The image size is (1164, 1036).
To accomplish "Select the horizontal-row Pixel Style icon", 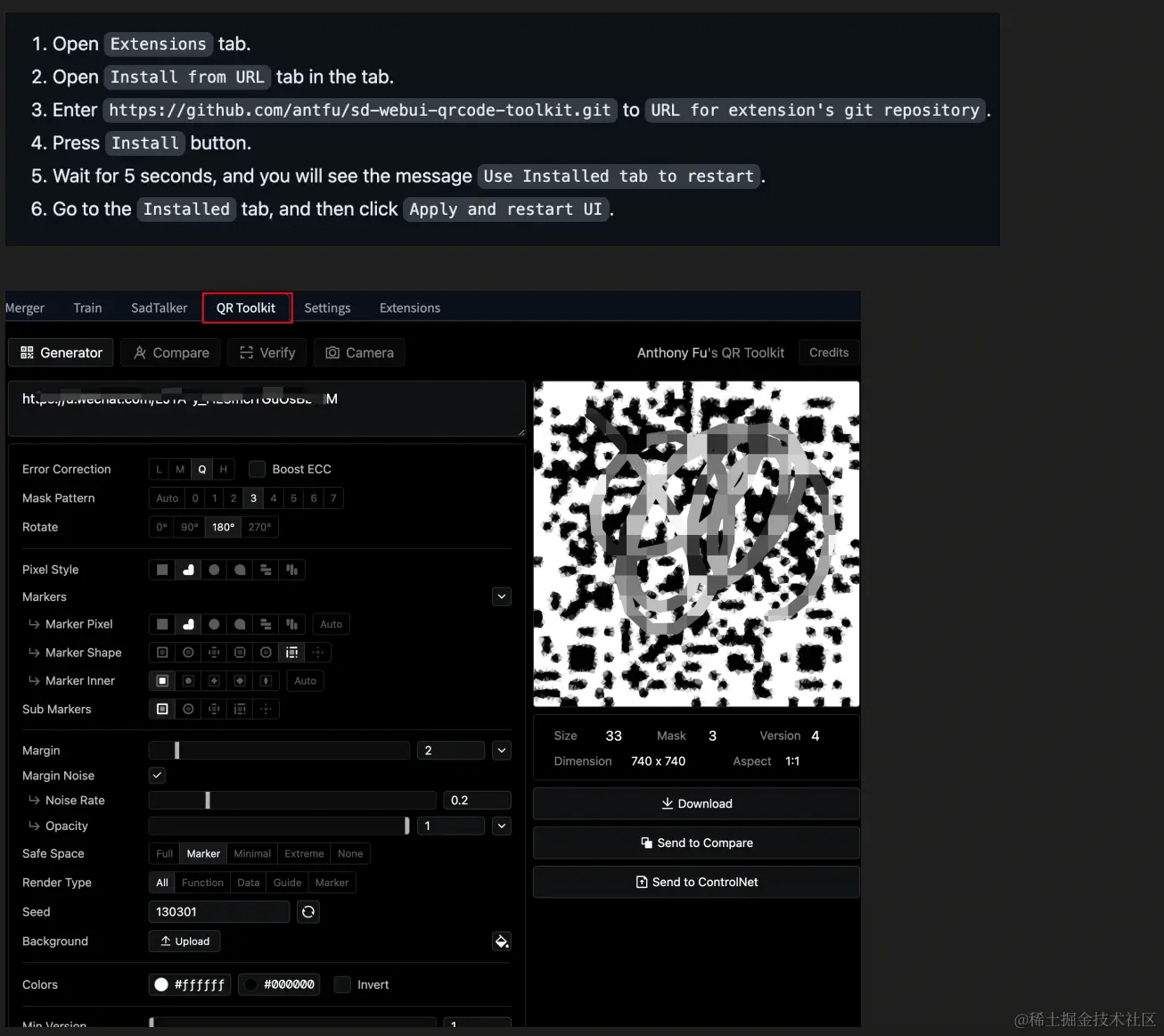I will tap(266, 570).
